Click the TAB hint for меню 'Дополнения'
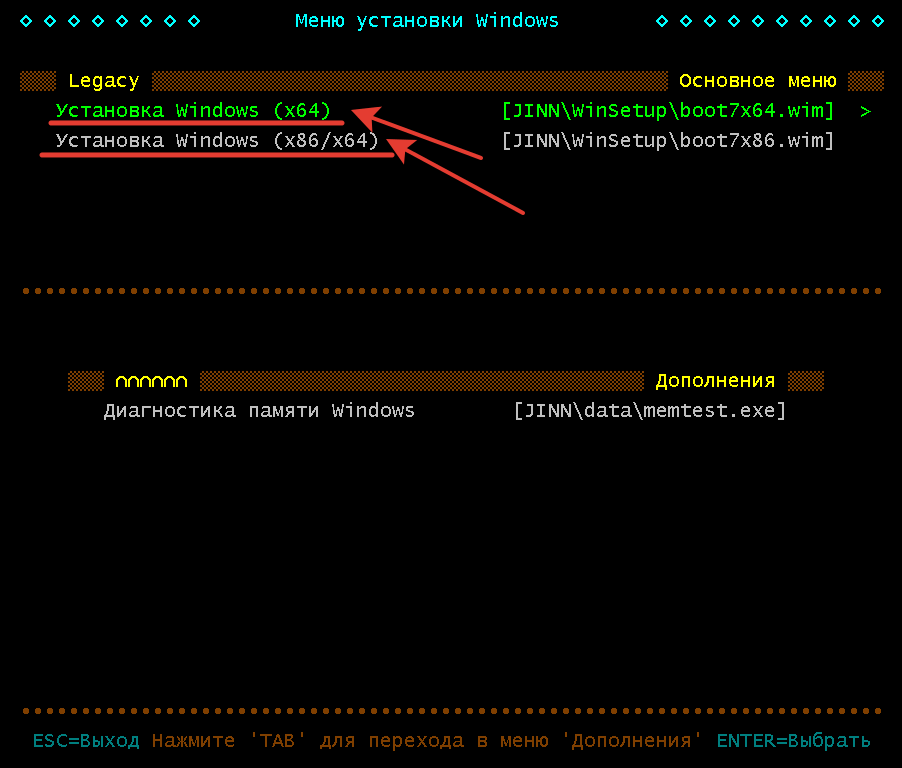The width and height of the screenshot is (902, 768). pyautogui.click(x=427, y=740)
